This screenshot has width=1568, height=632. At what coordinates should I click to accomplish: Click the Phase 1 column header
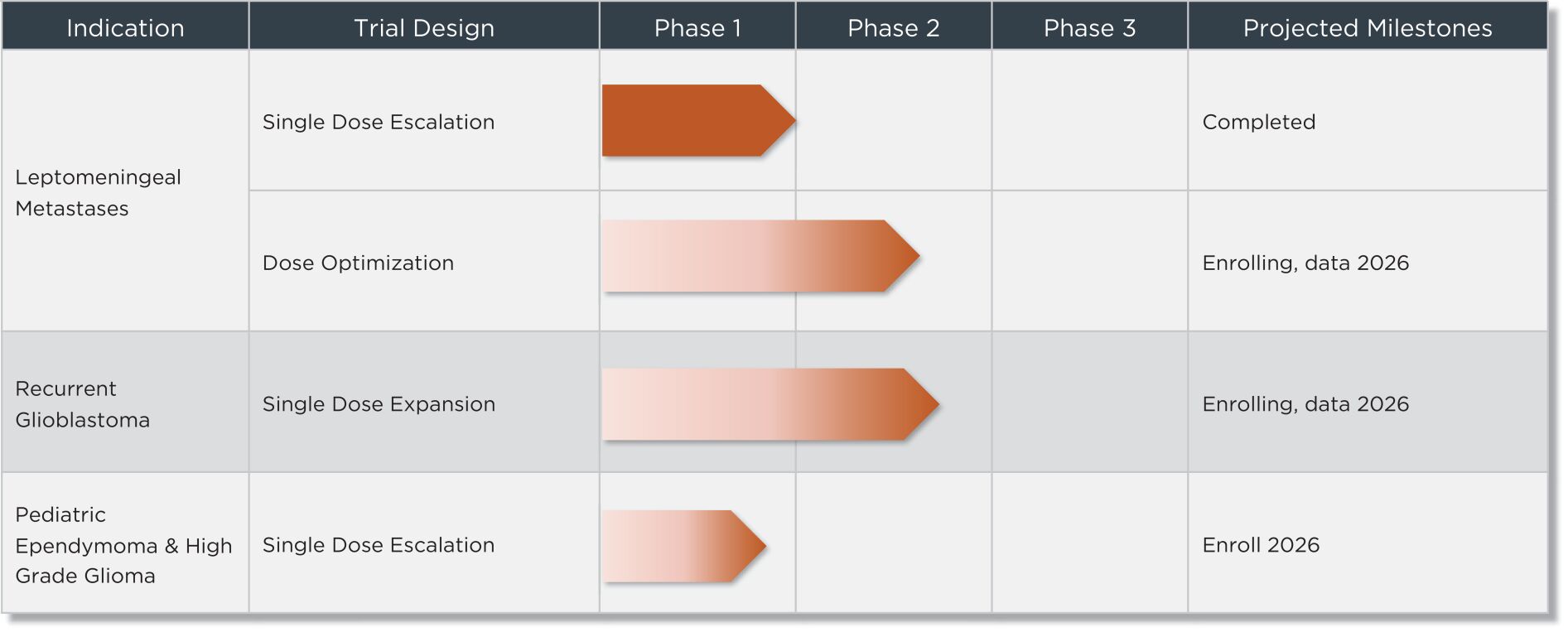697,28
